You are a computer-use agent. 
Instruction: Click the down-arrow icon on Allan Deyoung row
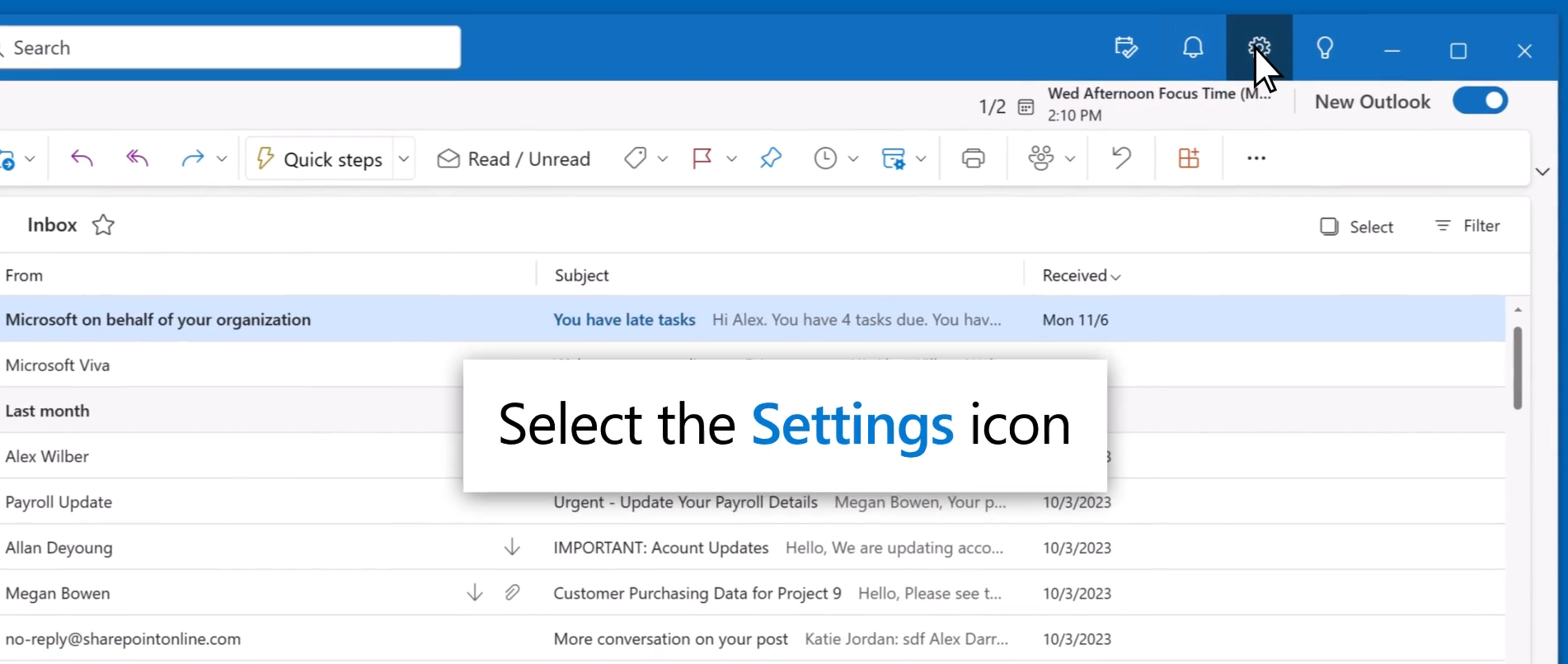(x=512, y=547)
